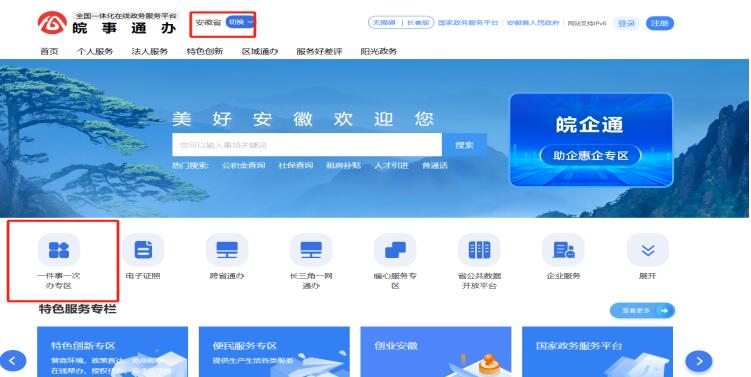This screenshot has width=751, height=377.
Task: Go to the 首页 menu item
Action: click(49, 51)
